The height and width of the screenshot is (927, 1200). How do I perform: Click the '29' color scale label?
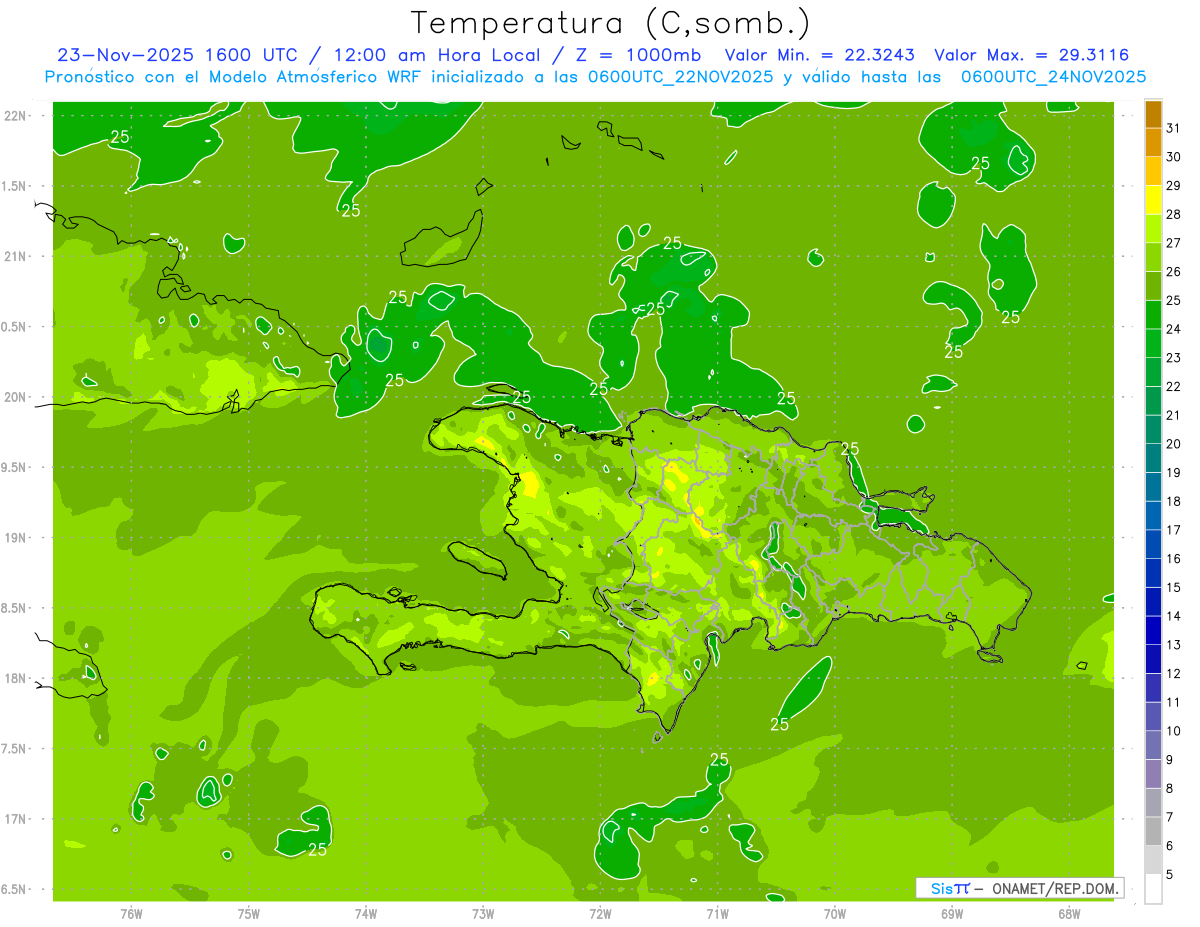[x=1174, y=186]
